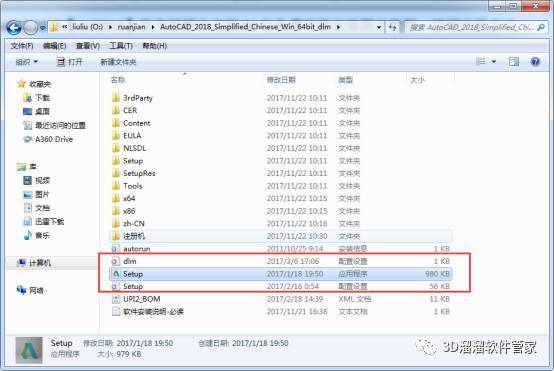Sort by the 类型 column header
Image resolution: width=554 pixels, height=371 pixels.
coord(346,80)
